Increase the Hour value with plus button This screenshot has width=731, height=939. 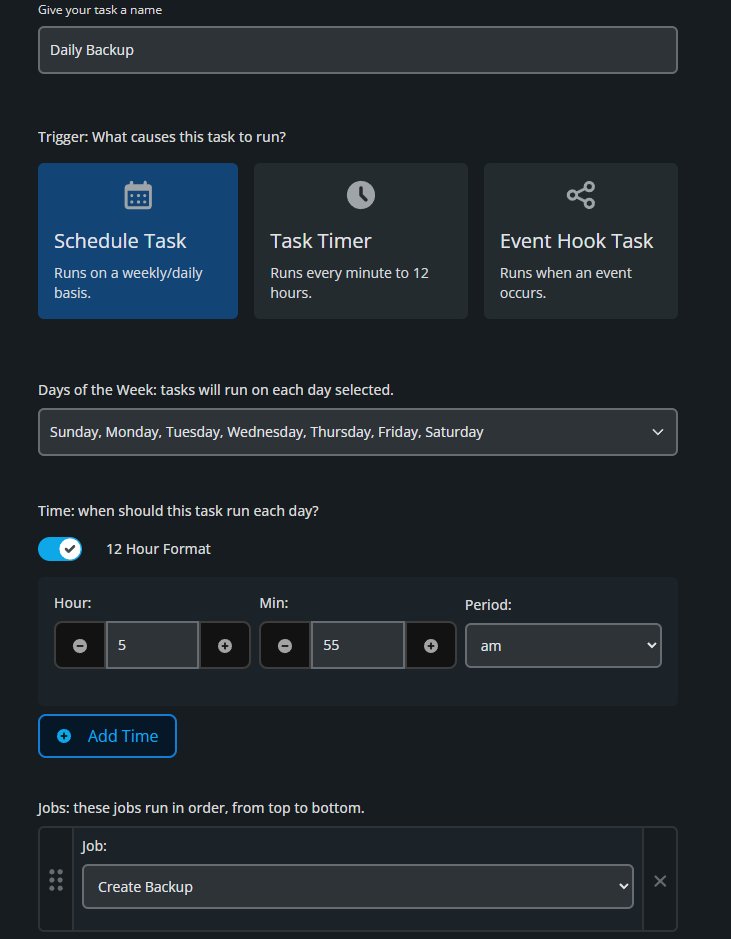[x=225, y=645]
